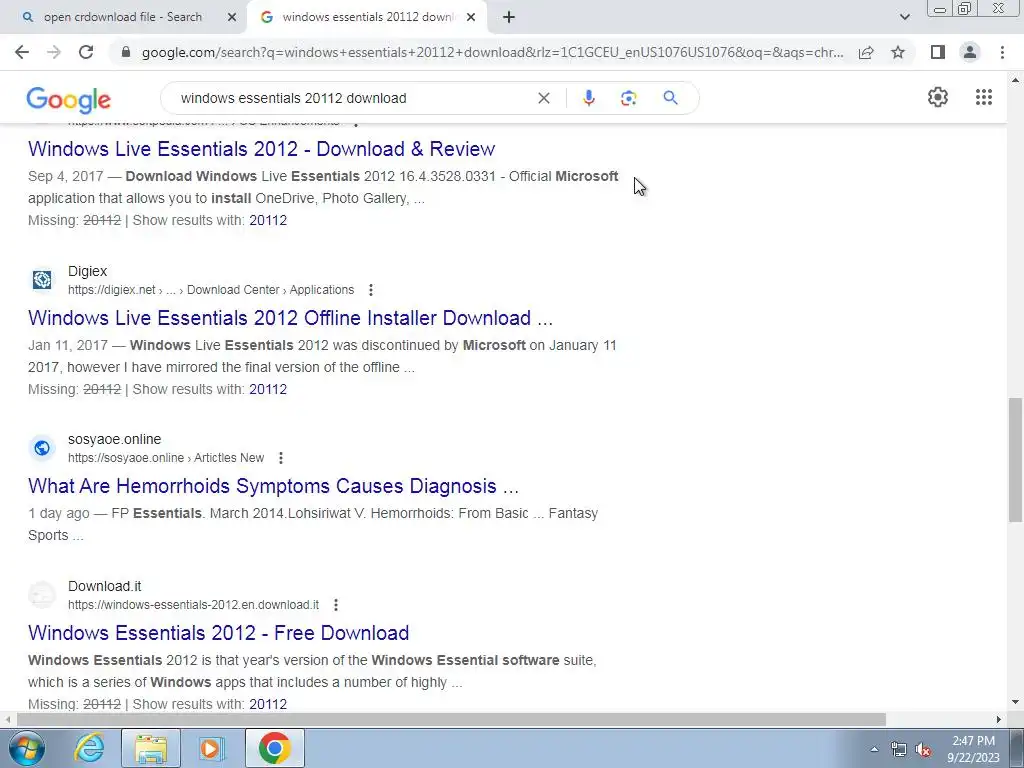
Task: Click the Digiex site favicon
Action: coord(42,280)
